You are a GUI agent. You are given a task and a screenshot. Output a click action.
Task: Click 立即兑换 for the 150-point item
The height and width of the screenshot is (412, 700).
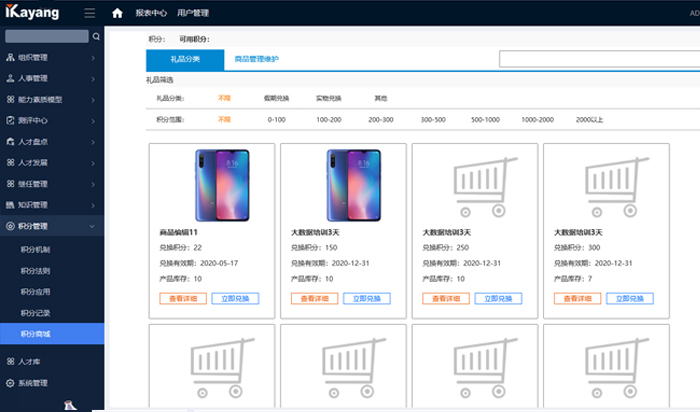coord(367,298)
